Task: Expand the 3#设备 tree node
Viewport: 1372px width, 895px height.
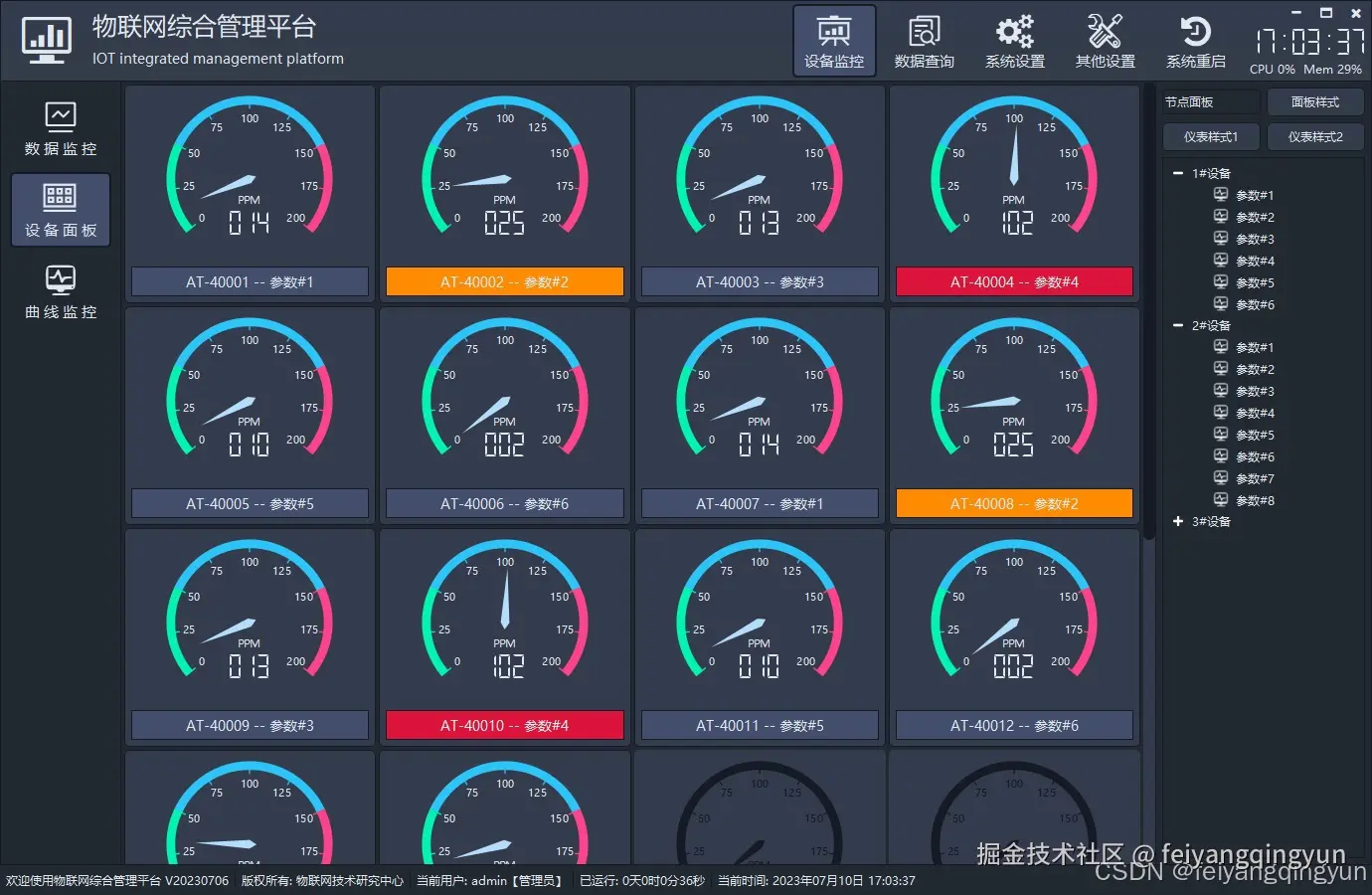Action: click(x=1178, y=521)
